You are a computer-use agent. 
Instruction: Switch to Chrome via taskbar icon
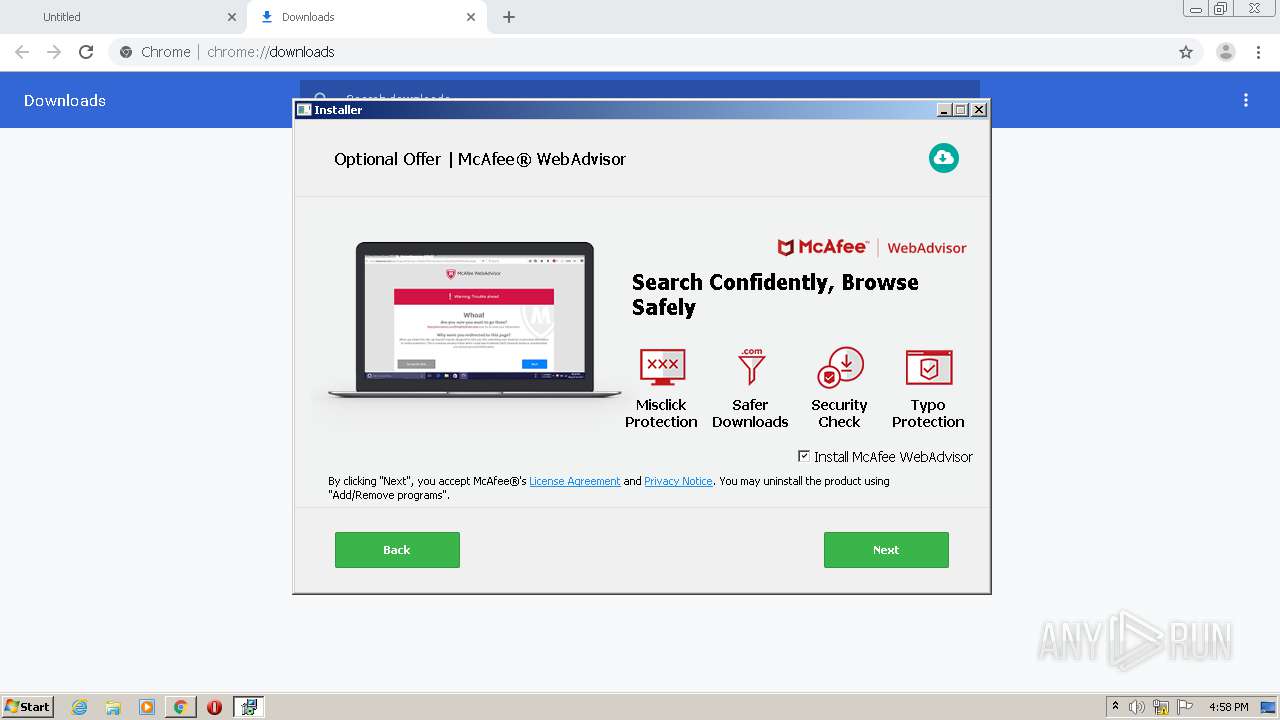(x=180, y=707)
